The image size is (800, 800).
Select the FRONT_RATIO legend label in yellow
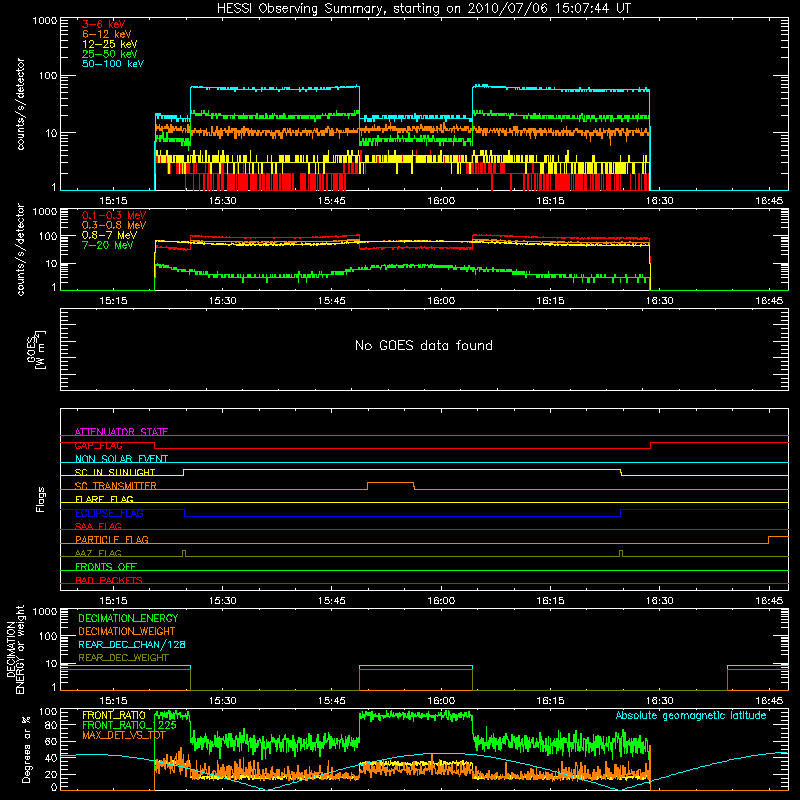pyautogui.click(x=114, y=715)
